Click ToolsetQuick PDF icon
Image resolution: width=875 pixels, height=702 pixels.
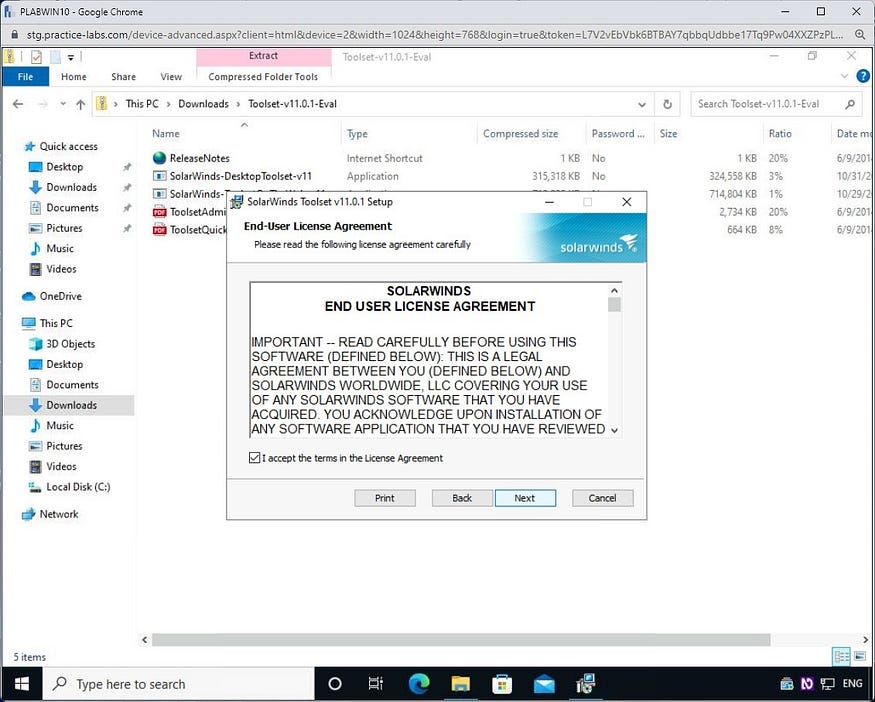pyautogui.click(x=160, y=229)
